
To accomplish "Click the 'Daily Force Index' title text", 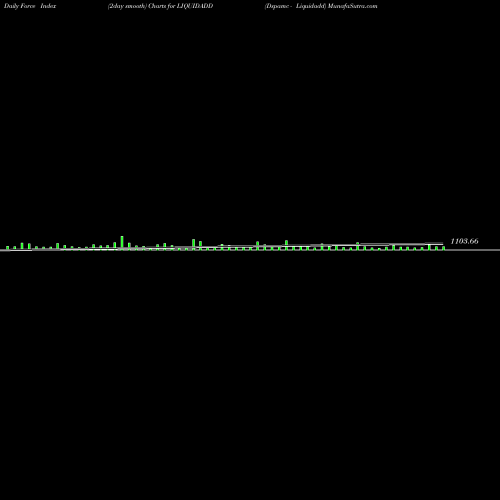I will [x=30, y=6].
